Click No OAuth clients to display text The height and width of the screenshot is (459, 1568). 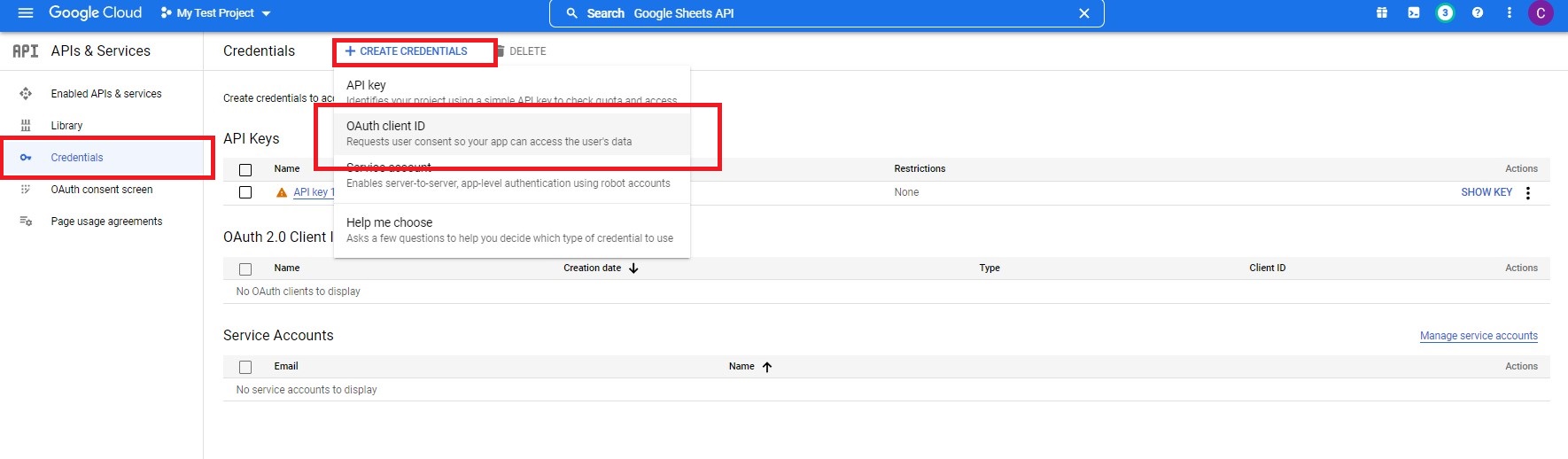click(299, 292)
